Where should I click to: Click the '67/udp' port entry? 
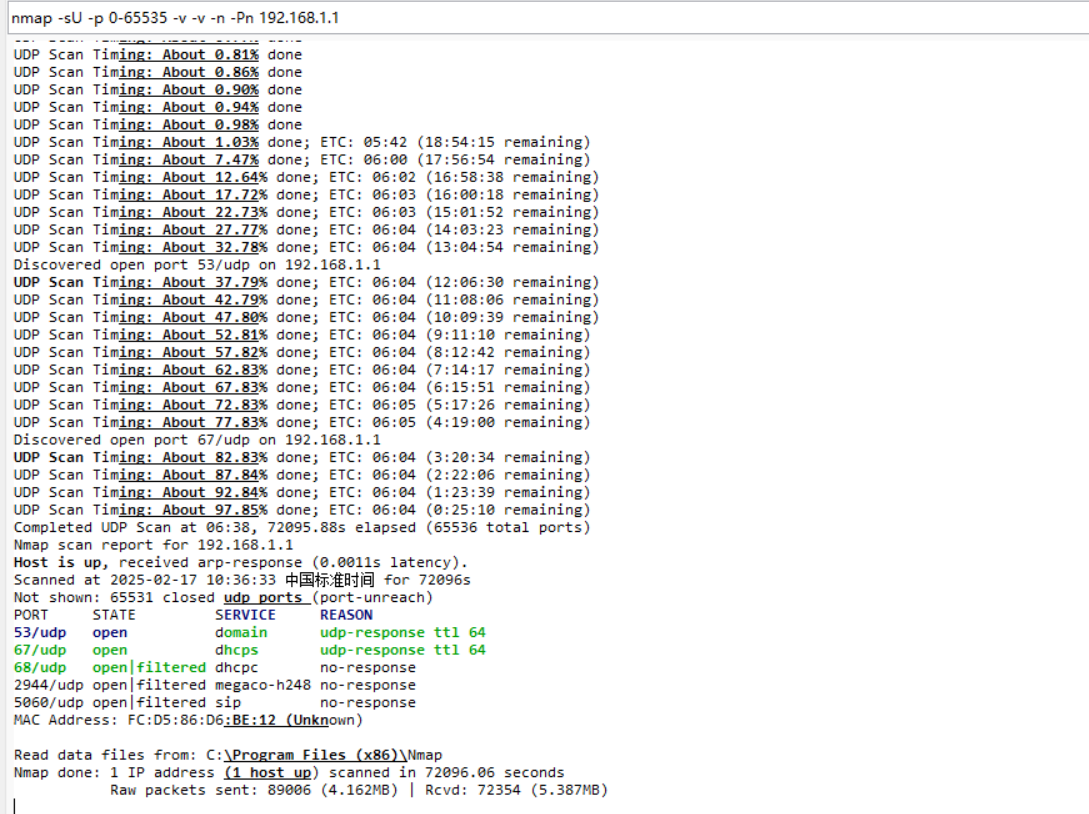(x=40, y=650)
